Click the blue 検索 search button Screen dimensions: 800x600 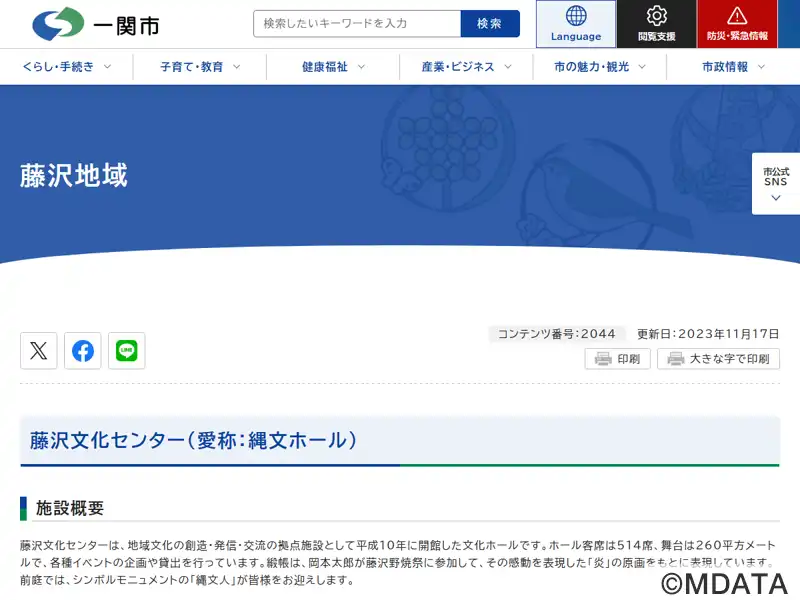[x=490, y=23]
